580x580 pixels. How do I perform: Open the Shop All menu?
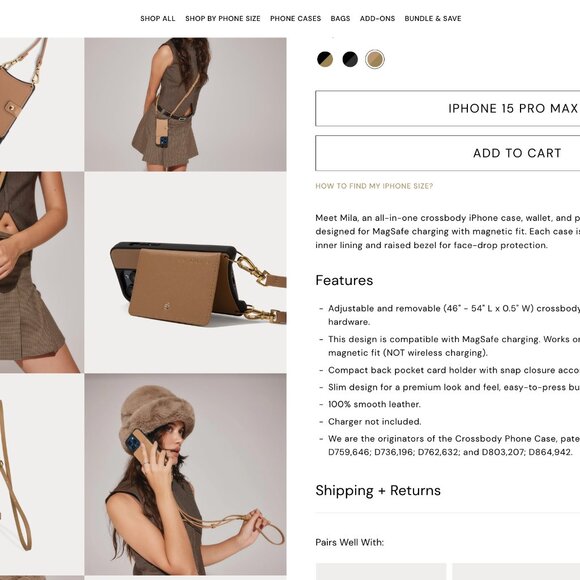(x=158, y=18)
